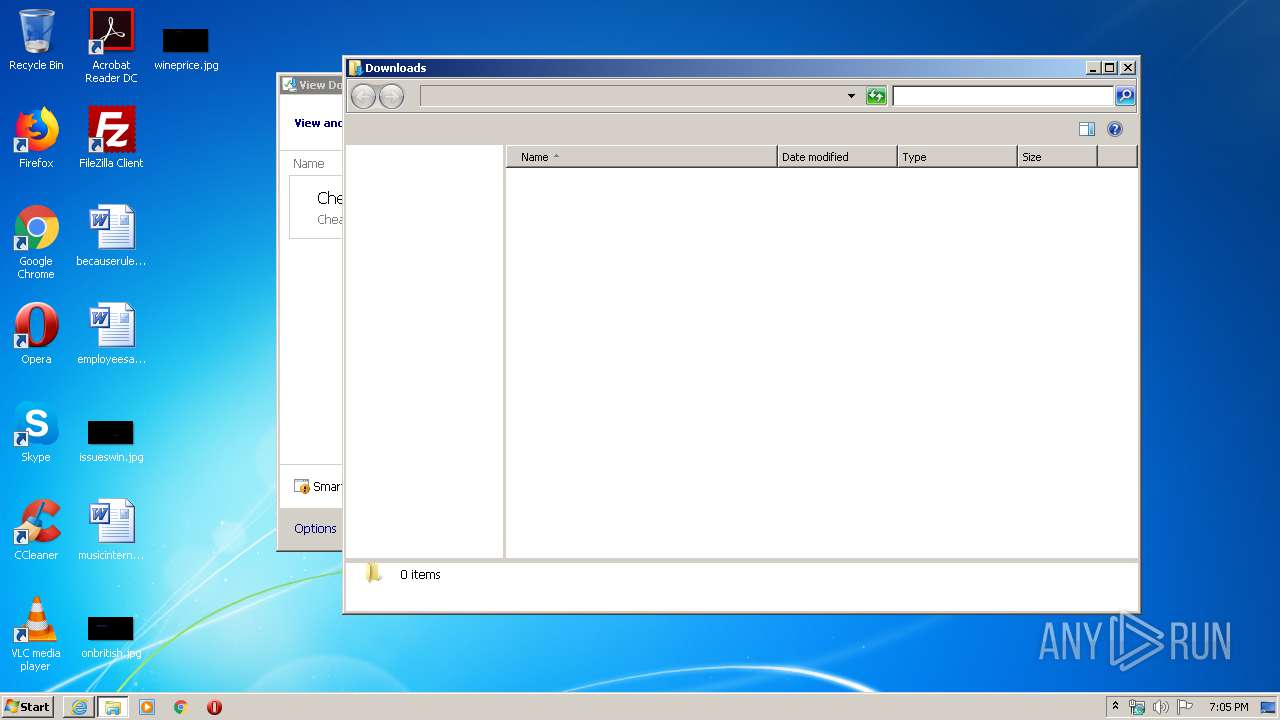This screenshot has height=720, width=1280.
Task: Click the 0 items status text
Action: click(x=420, y=575)
